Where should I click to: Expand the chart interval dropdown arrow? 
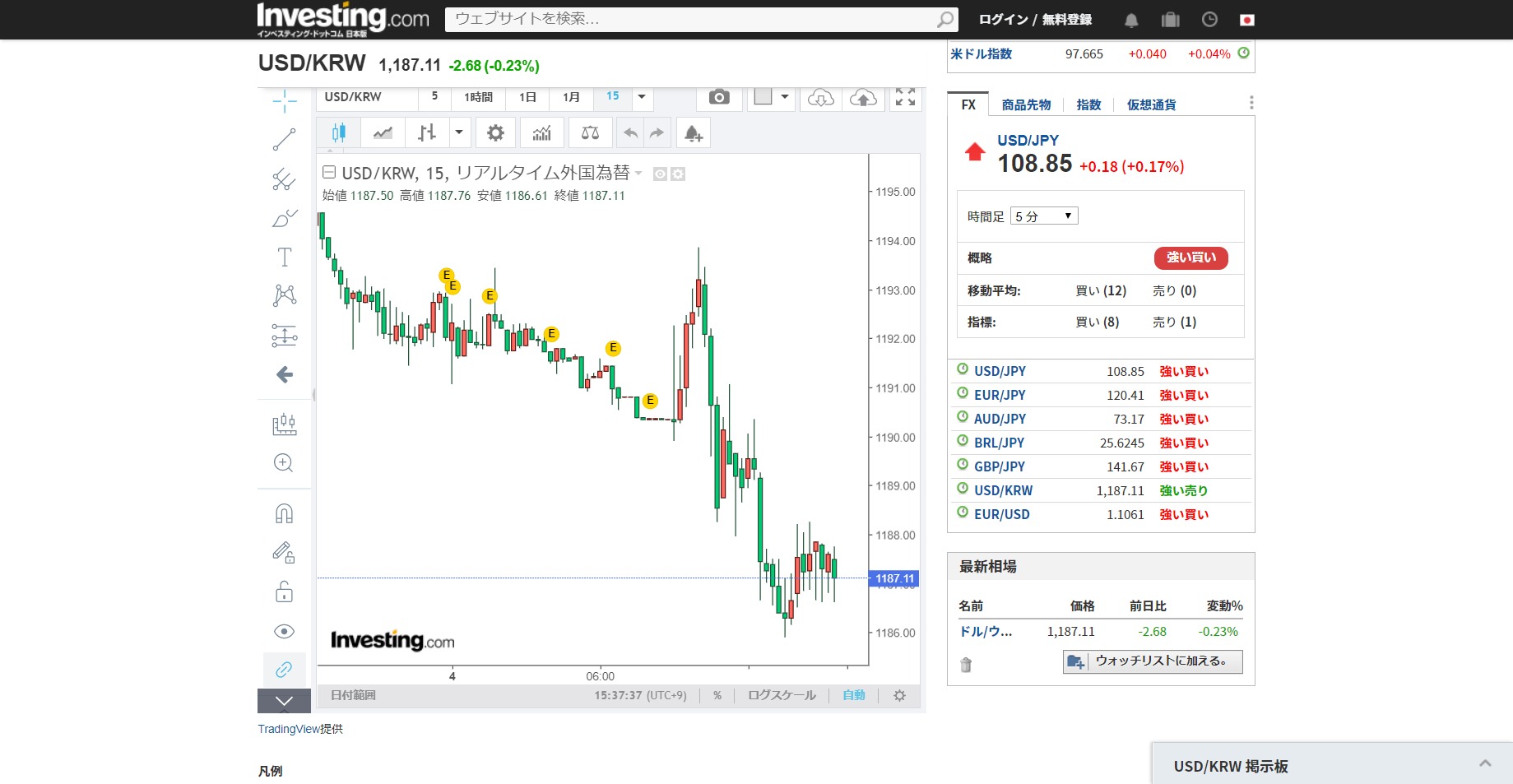(642, 97)
